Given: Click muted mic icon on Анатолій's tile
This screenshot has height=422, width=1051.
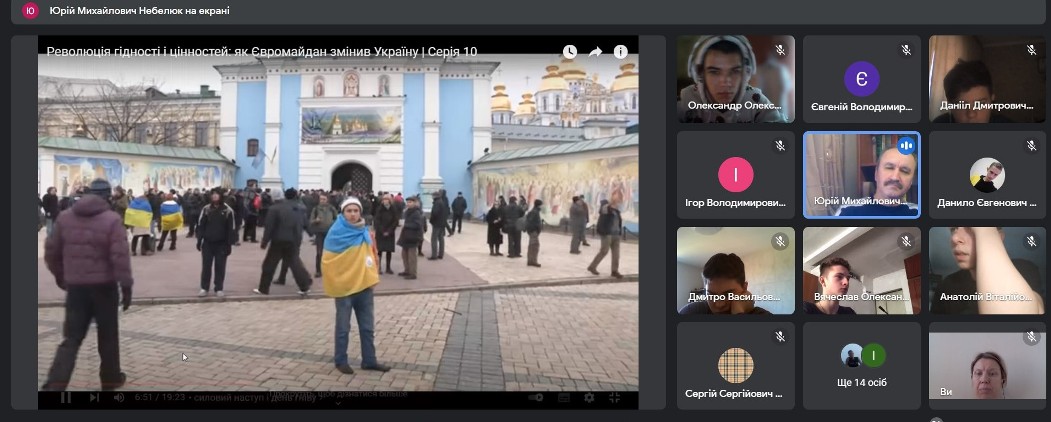Looking at the screenshot, I should coord(1032,242).
